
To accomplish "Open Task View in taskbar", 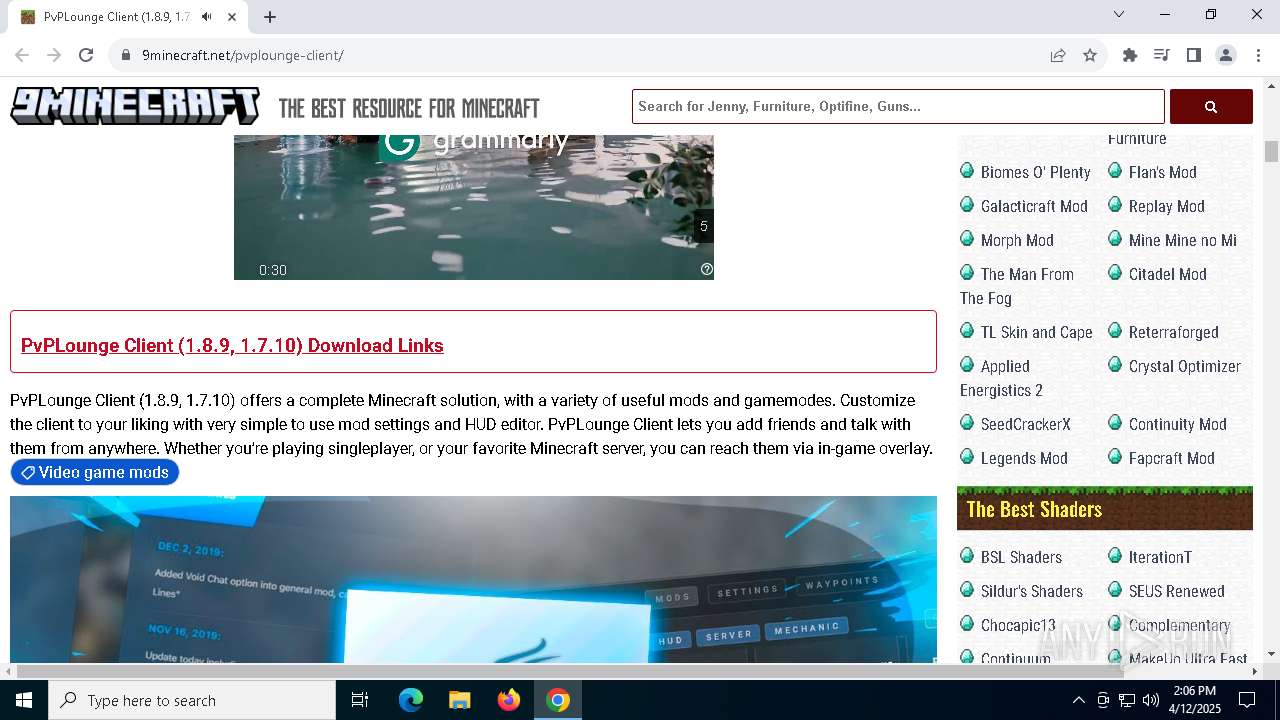I will pyautogui.click(x=360, y=700).
